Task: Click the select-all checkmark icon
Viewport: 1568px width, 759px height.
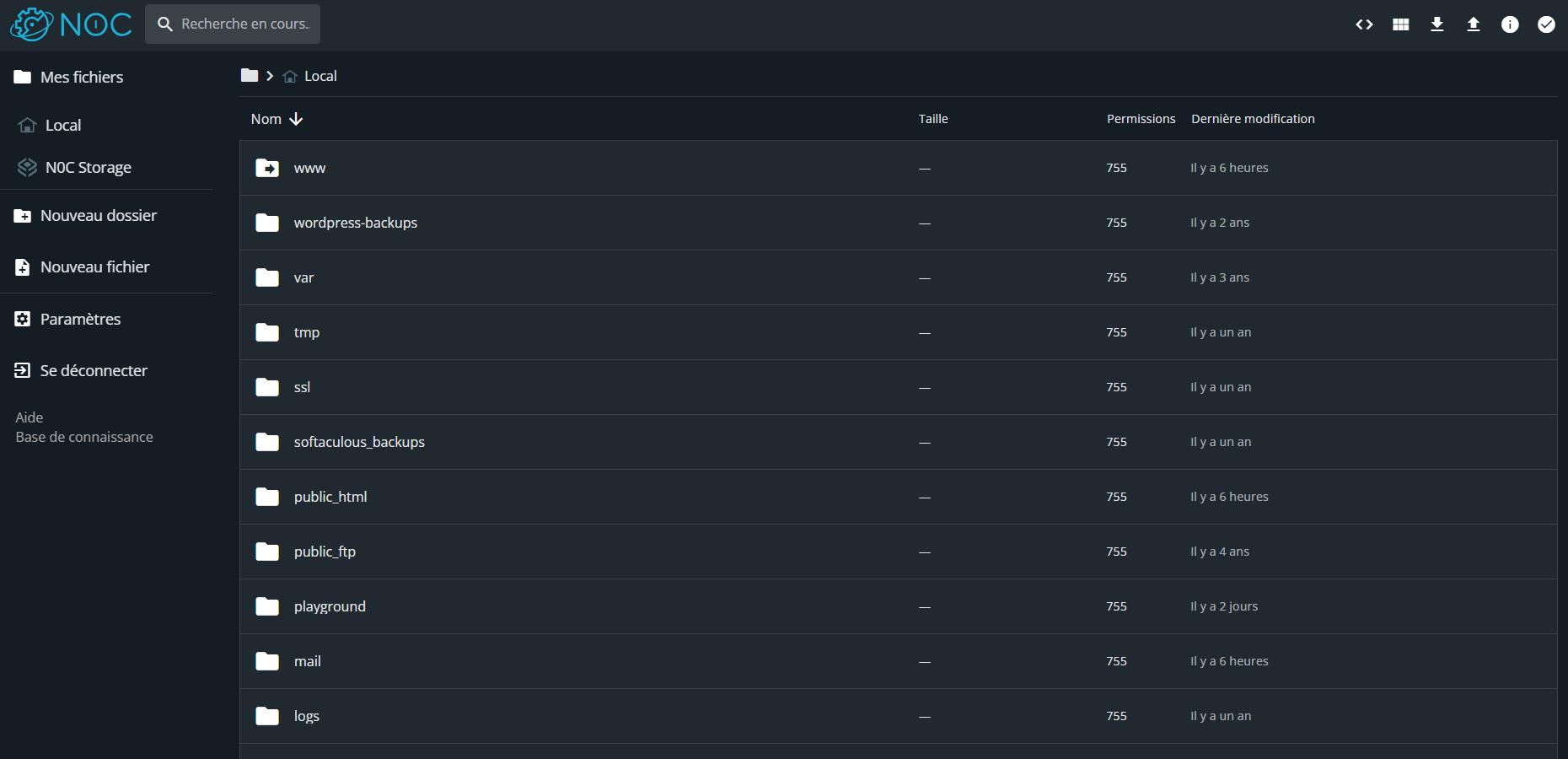Action: 1546,24
